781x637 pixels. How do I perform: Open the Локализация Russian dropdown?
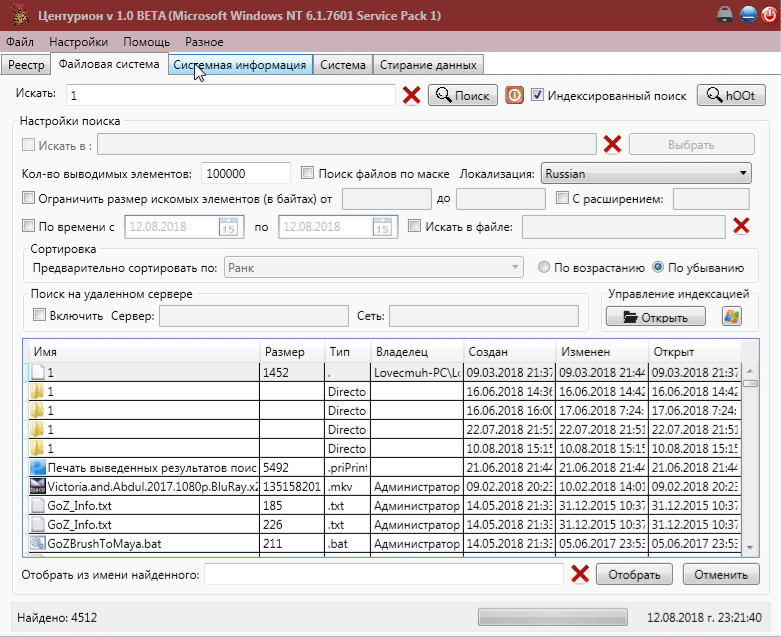pos(646,173)
